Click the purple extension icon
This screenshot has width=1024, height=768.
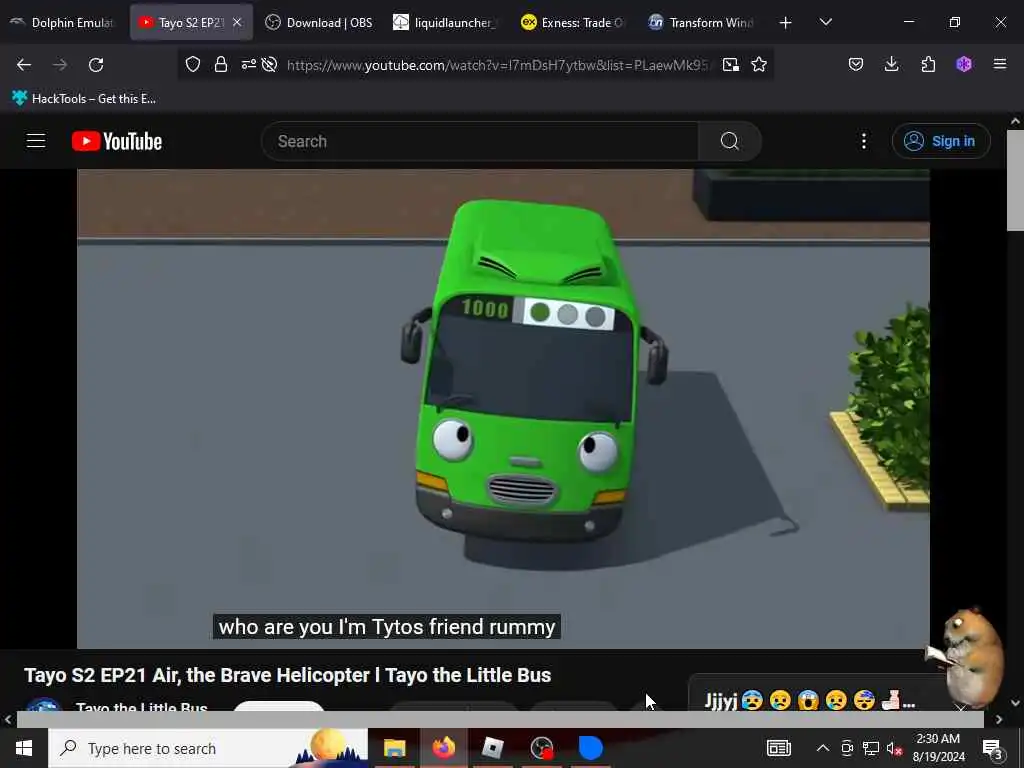(964, 64)
